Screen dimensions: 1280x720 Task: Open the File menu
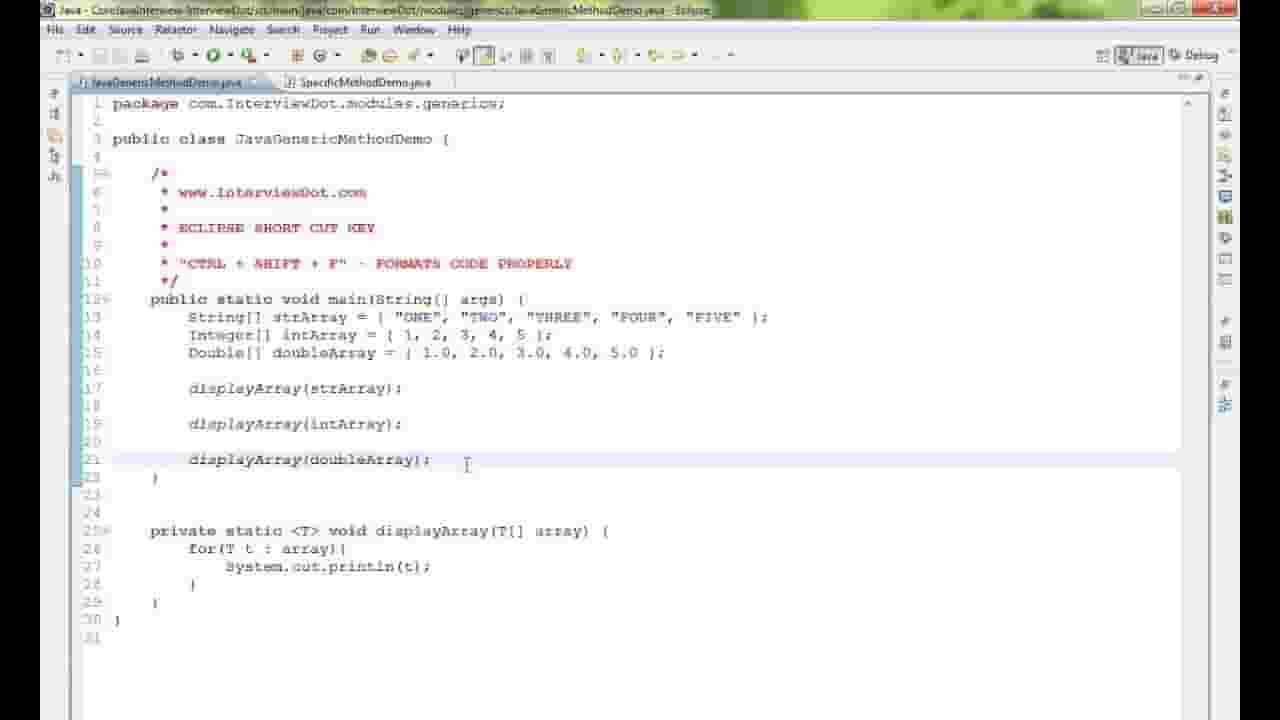[55, 31]
